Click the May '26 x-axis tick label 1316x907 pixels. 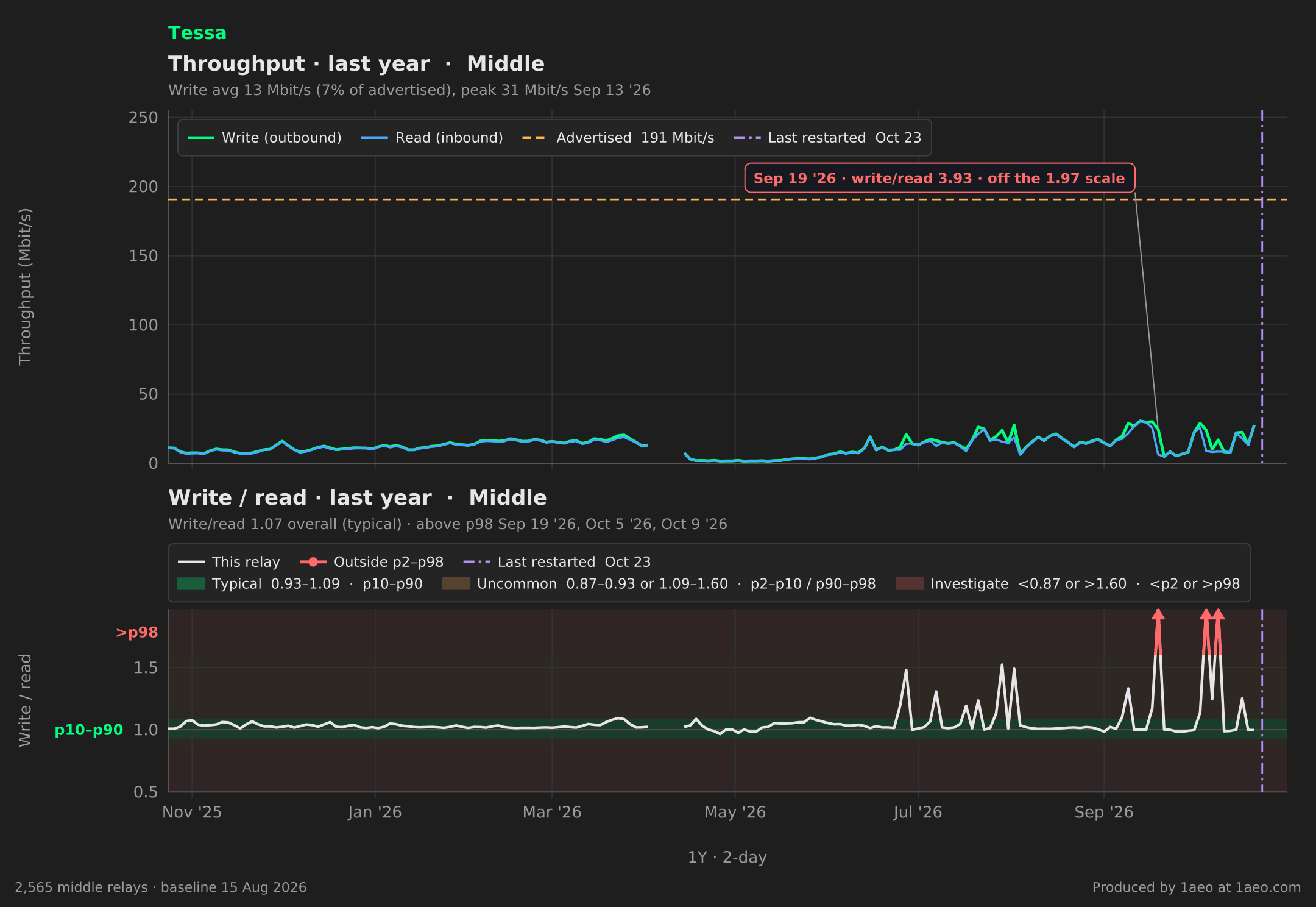coord(735,813)
